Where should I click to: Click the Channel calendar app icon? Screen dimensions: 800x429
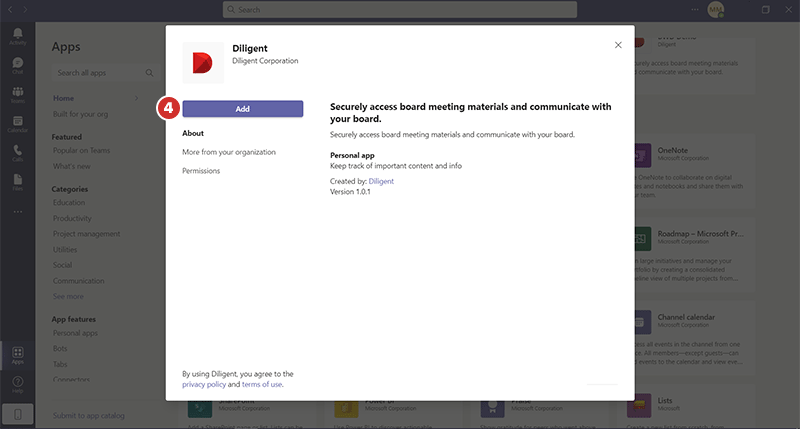tap(640, 321)
